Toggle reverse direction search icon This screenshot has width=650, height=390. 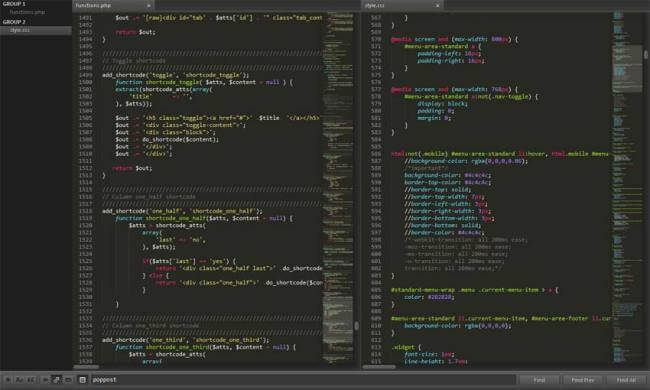tap(45, 380)
